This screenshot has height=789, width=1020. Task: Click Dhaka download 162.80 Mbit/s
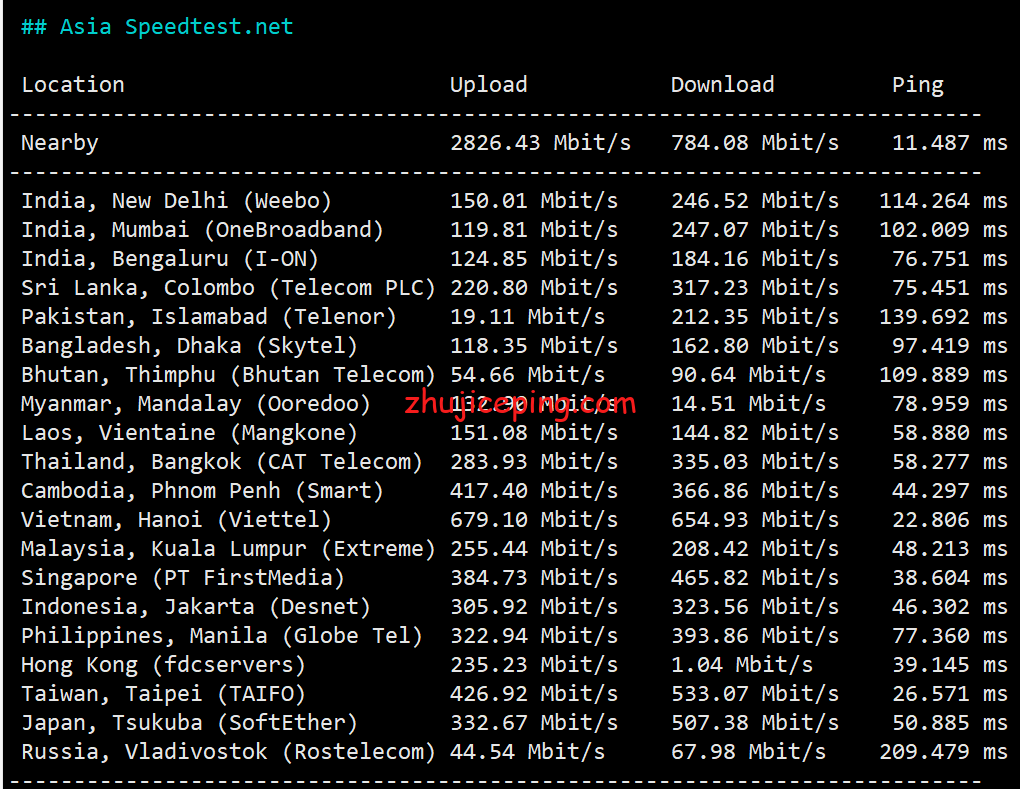755,345
